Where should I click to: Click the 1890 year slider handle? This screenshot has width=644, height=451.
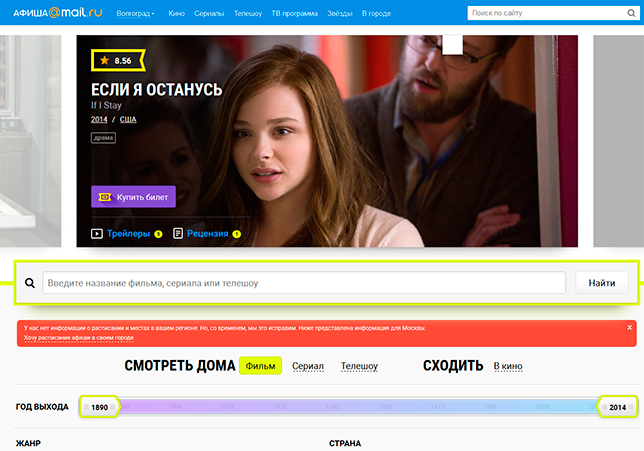click(x=99, y=407)
